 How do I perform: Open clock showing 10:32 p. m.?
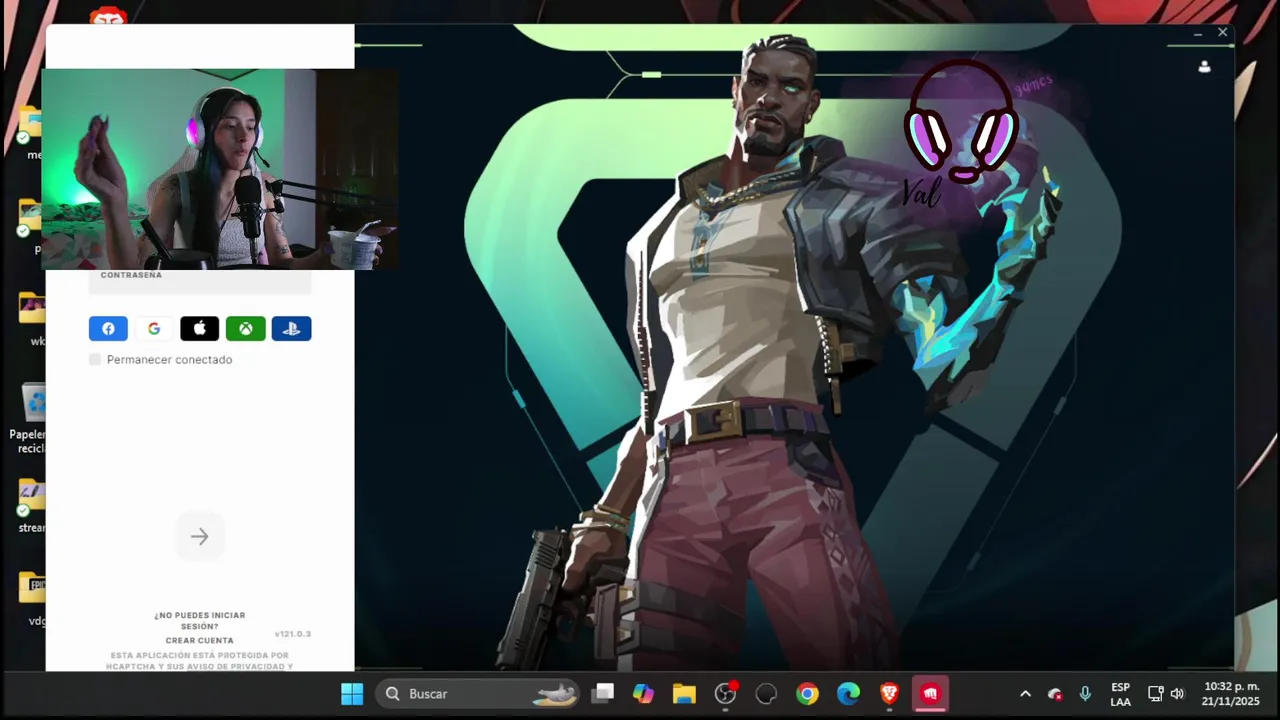tap(1231, 694)
